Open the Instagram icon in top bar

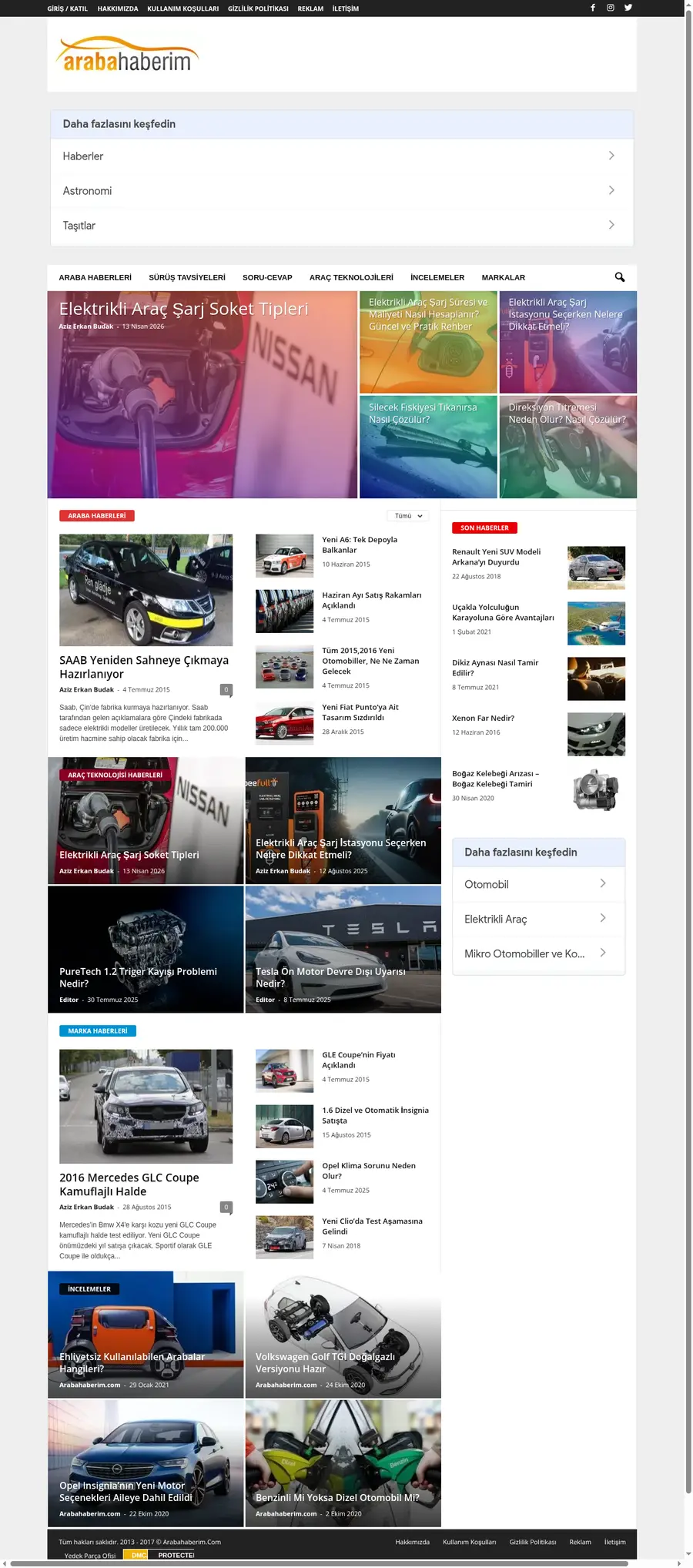pyautogui.click(x=611, y=8)
